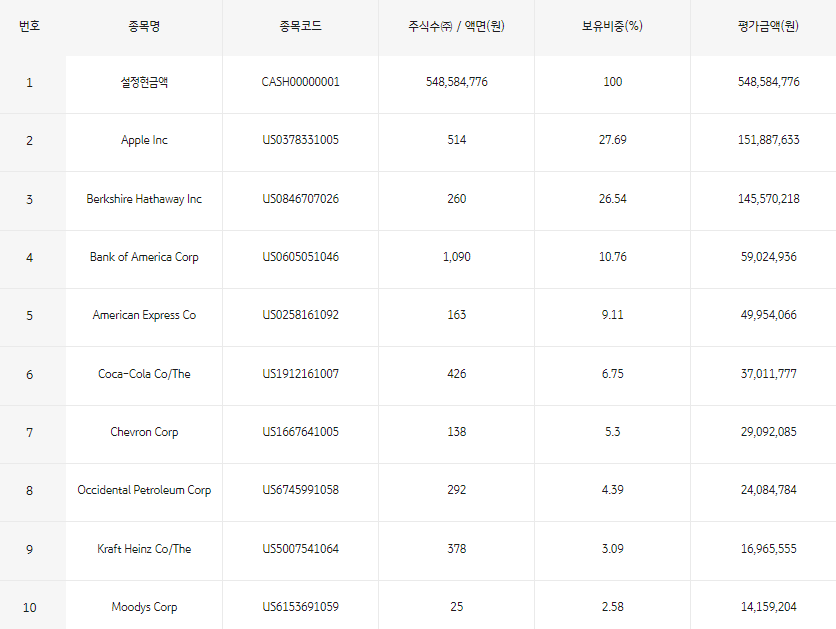
Task: Click valuation amount 24,084,784
Action: pos(768,490)
